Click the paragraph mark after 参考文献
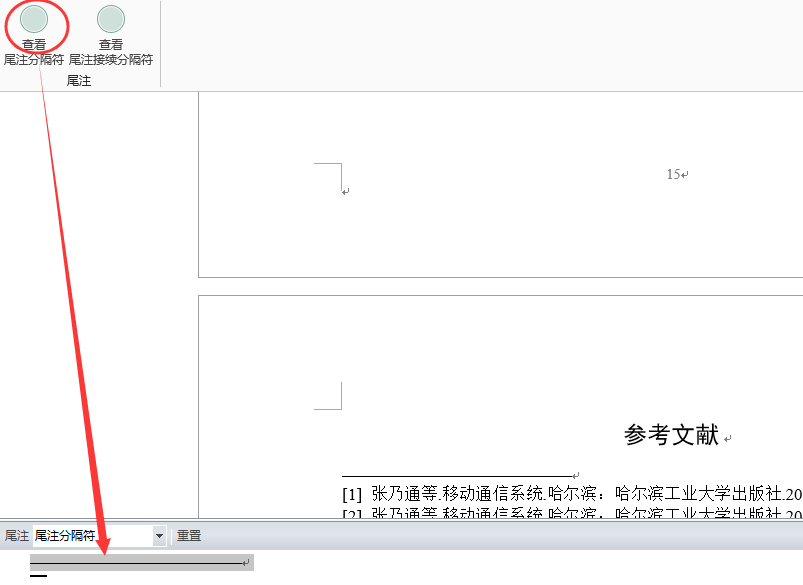The image size is (803, 585). [x=729, y=439]
